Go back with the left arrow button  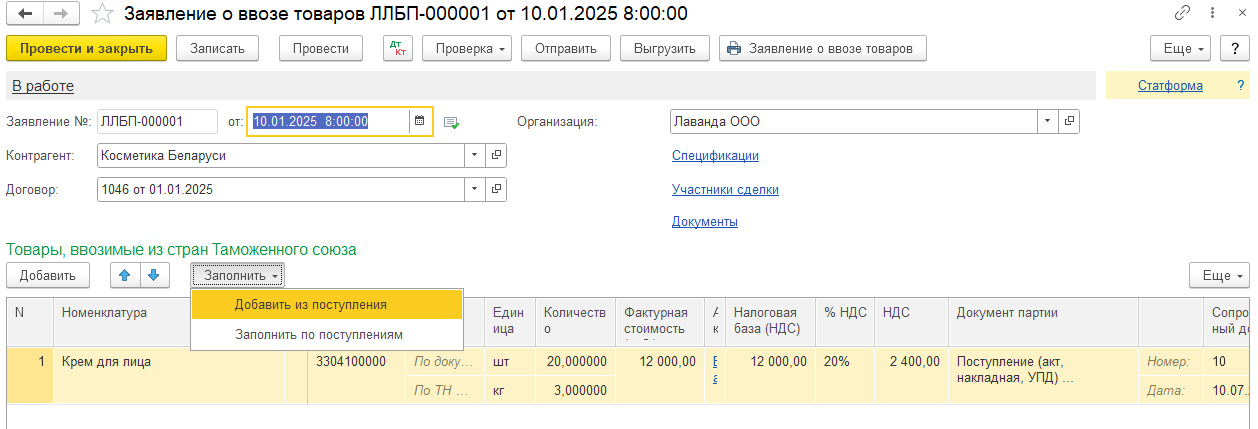point(25,14)
